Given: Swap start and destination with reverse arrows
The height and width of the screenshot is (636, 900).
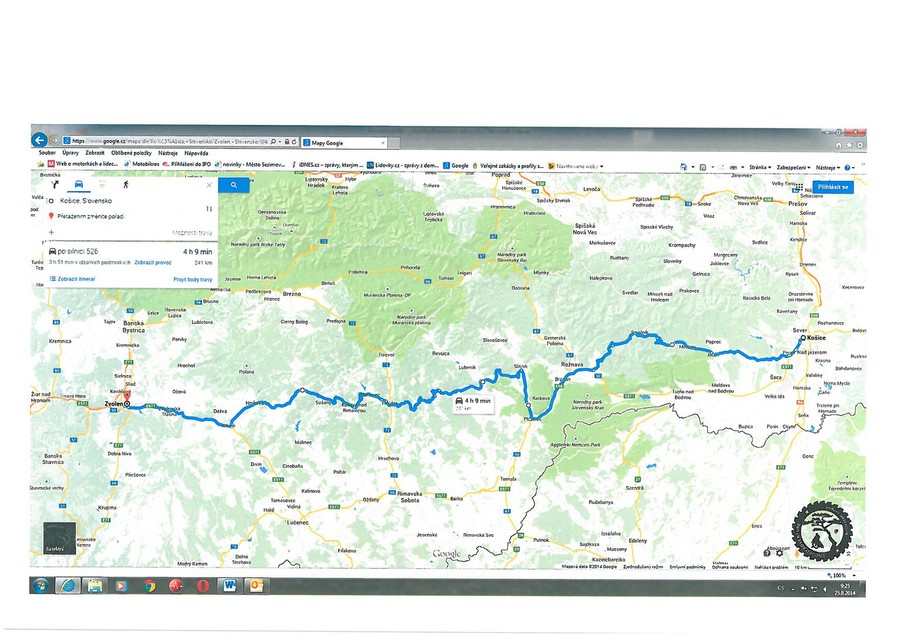Looking at the screenshot, I should [x=209, y=208].
